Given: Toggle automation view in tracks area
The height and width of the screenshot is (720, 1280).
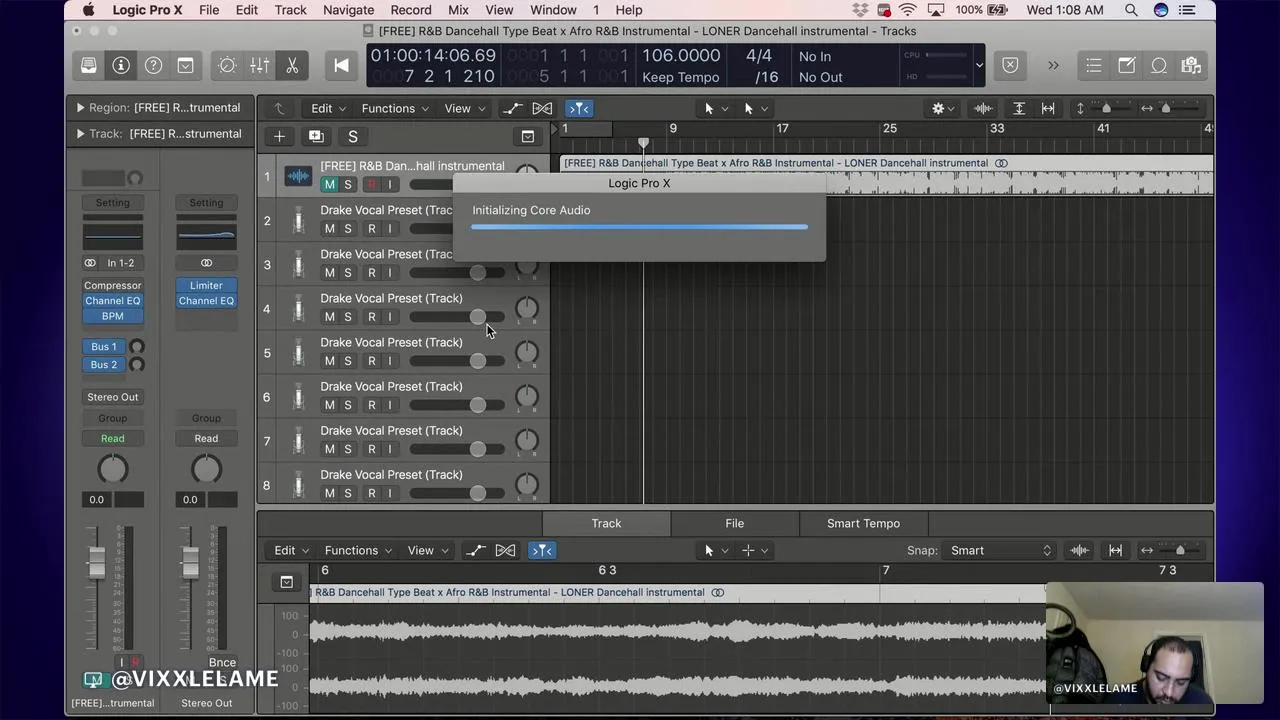Looking at the screenshot, I should point(512,108).
